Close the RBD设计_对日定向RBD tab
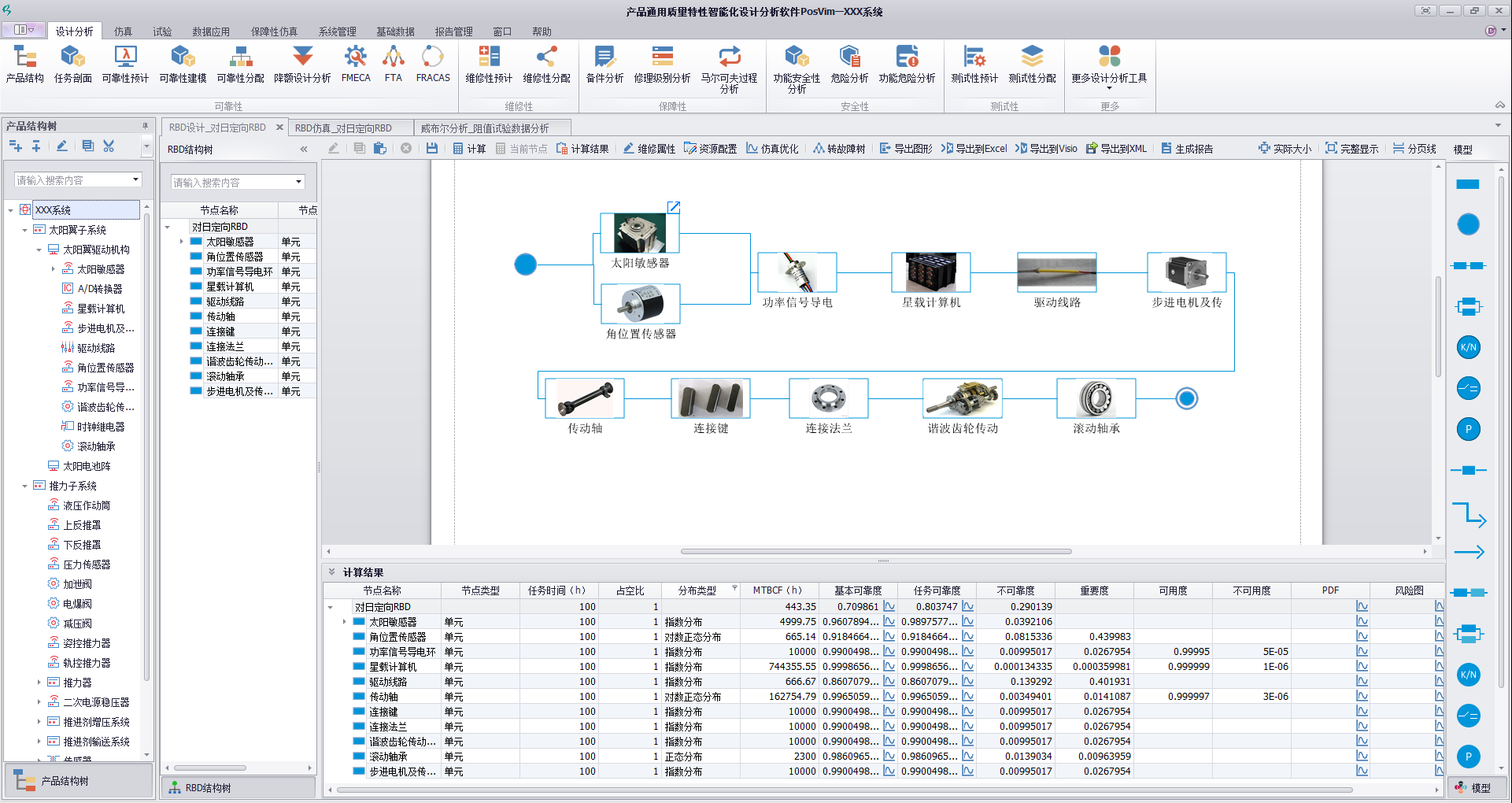Screen dimensions: 1512x803 tap(279, 127)
